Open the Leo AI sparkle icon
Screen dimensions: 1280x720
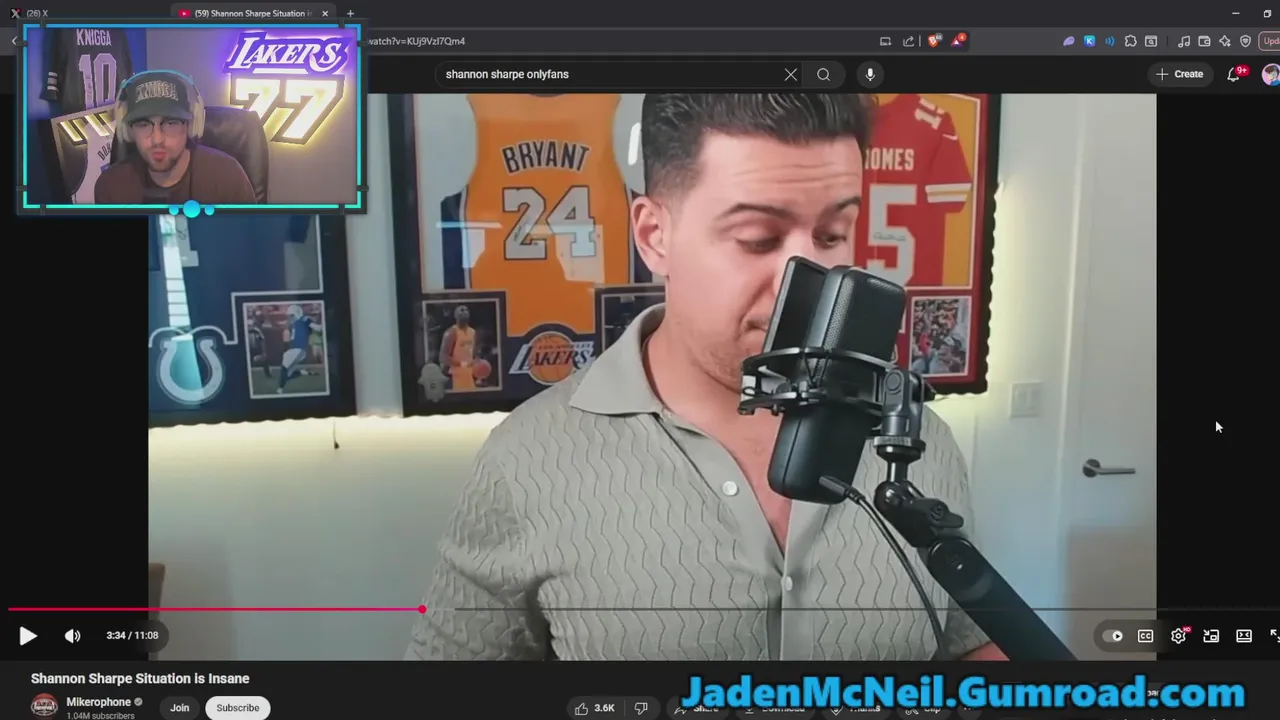click(1225, 41)
